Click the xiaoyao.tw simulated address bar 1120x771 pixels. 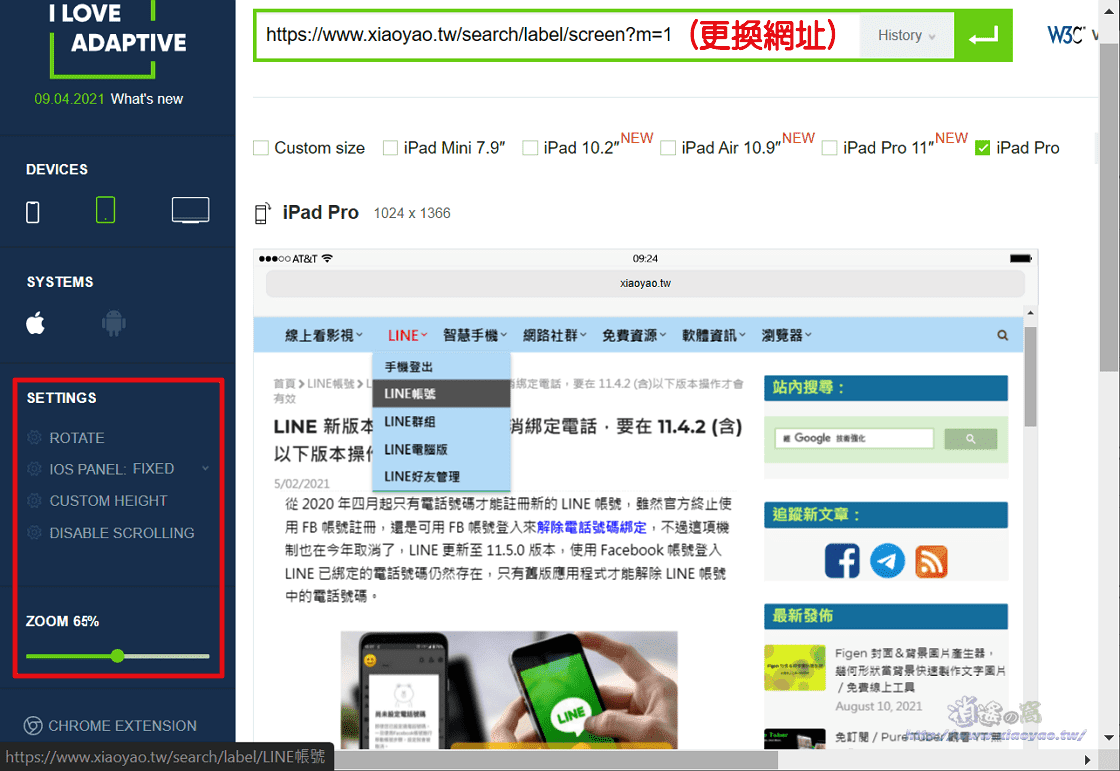pos(645,284)
